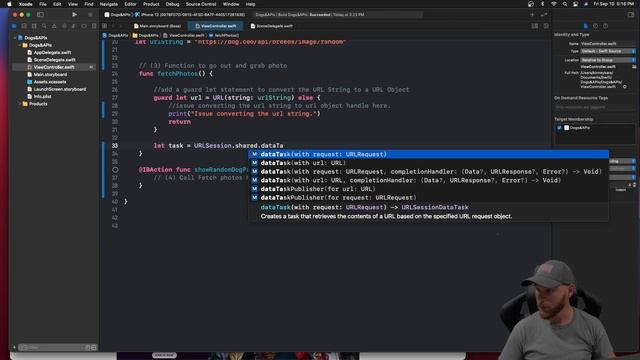The width and height of the screenshot is (640, 360).
Task: Open the Debug menu
Action: (172, 4)
